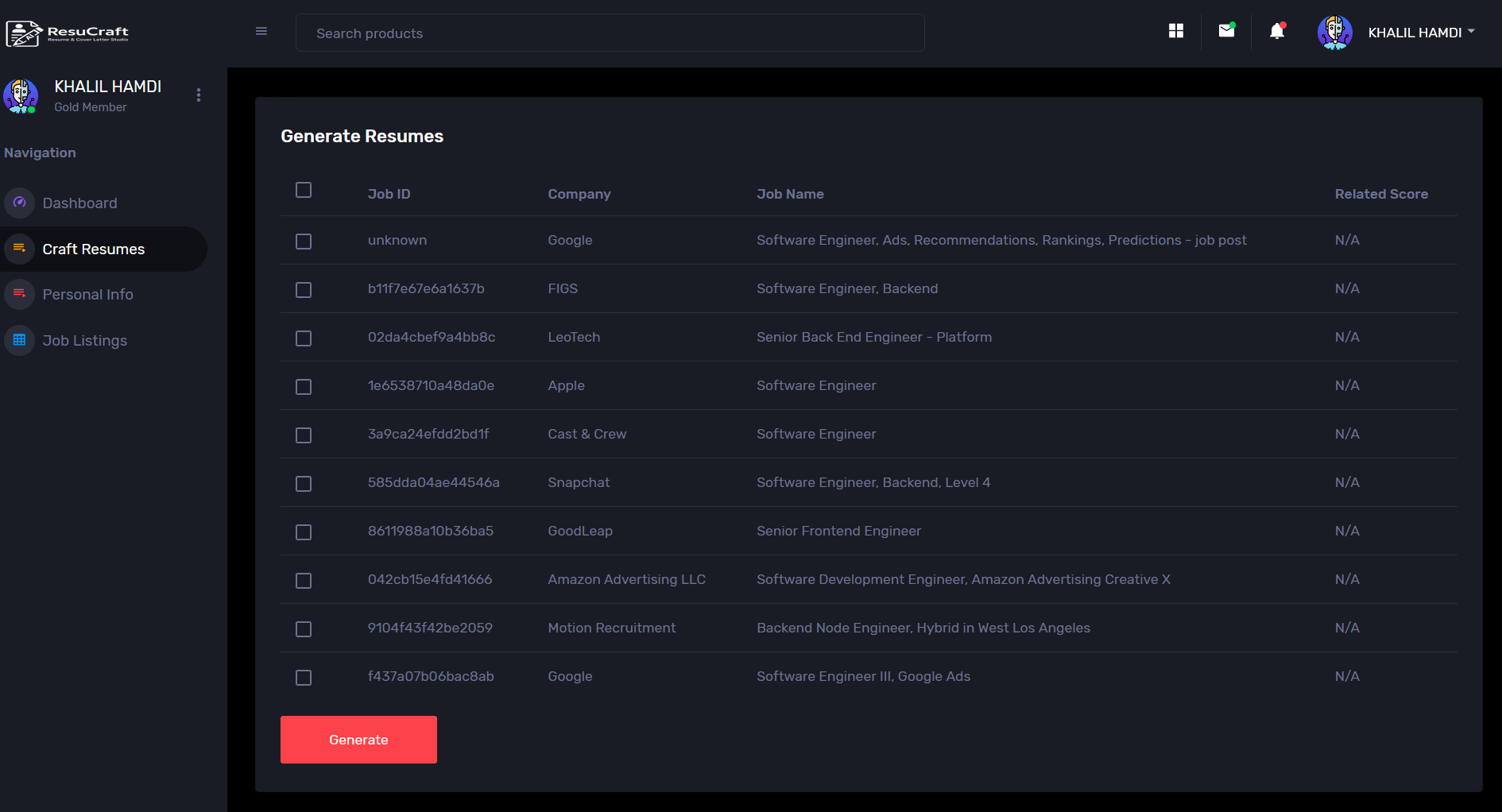Click Amazon Advertising LLC company name

pos(626,579)
